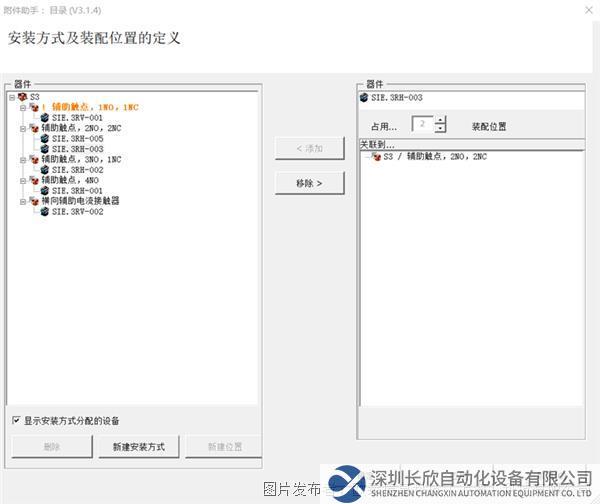Collapse the 横向辅助电流接触器 node
Image resolution: width=600 pixels, height=504 pixels.
point(21,201)
